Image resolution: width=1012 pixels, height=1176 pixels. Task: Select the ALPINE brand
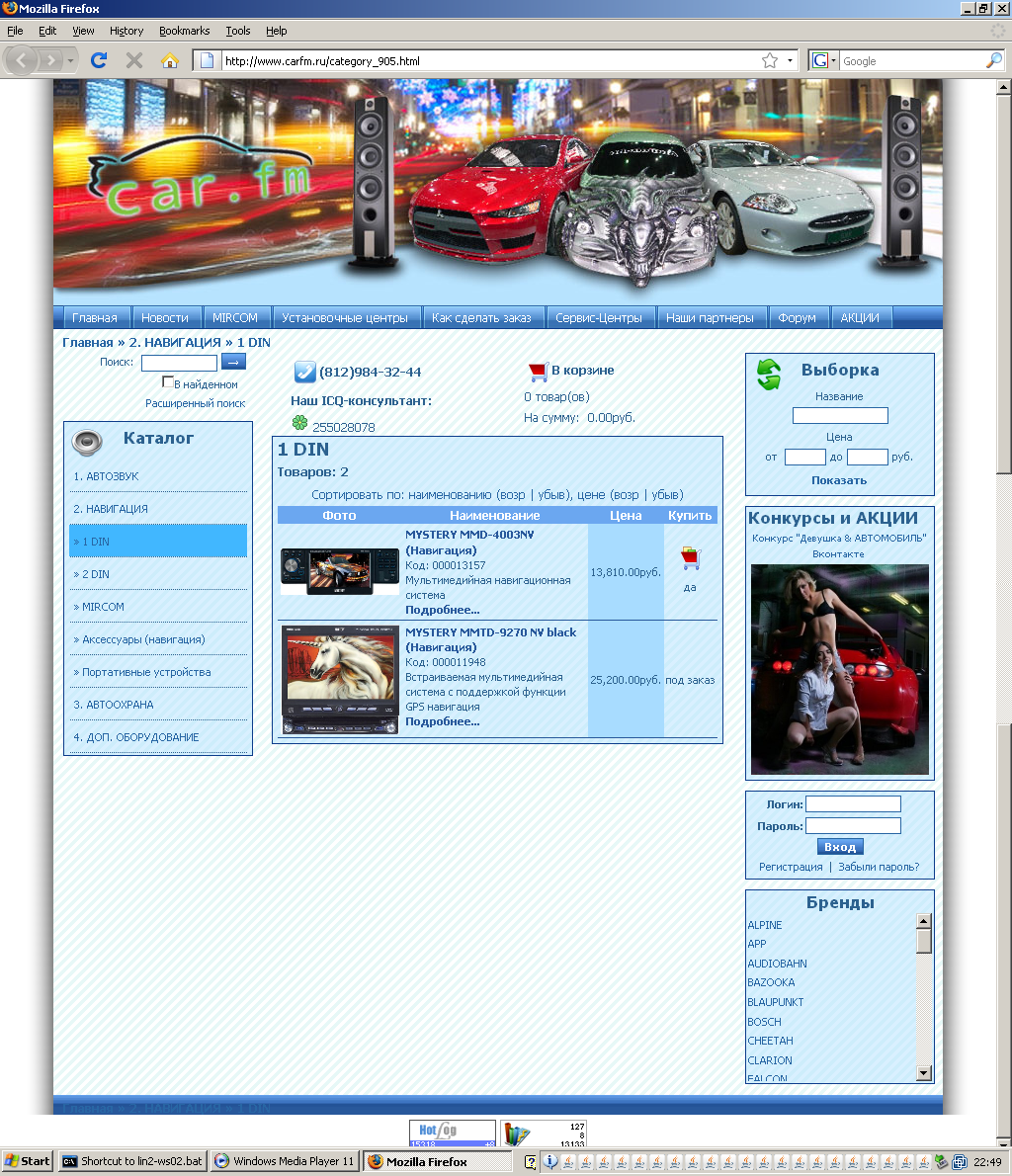coord(765,925)
